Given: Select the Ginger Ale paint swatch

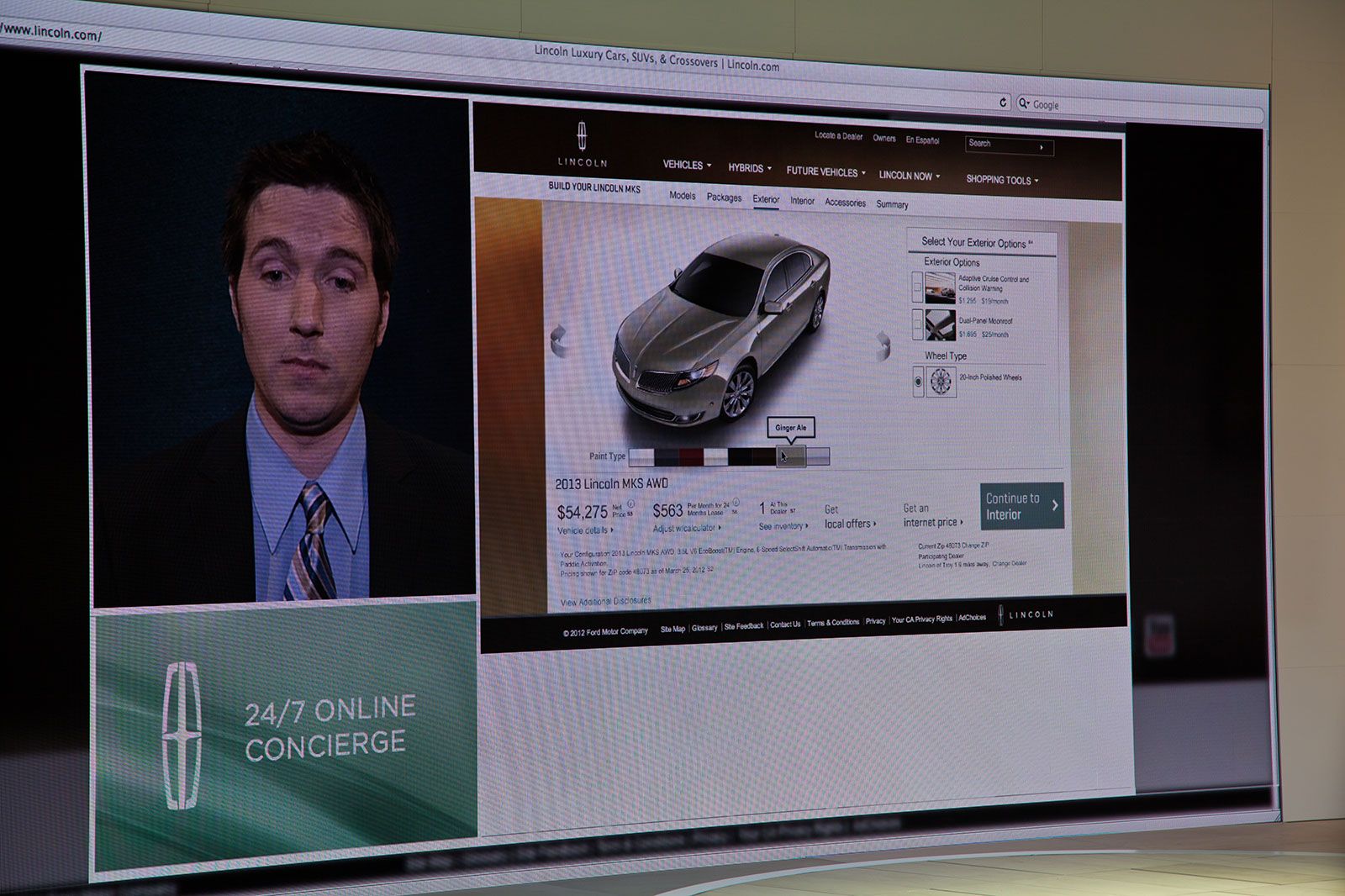Looking at the screenshot, I should point(790,456).
